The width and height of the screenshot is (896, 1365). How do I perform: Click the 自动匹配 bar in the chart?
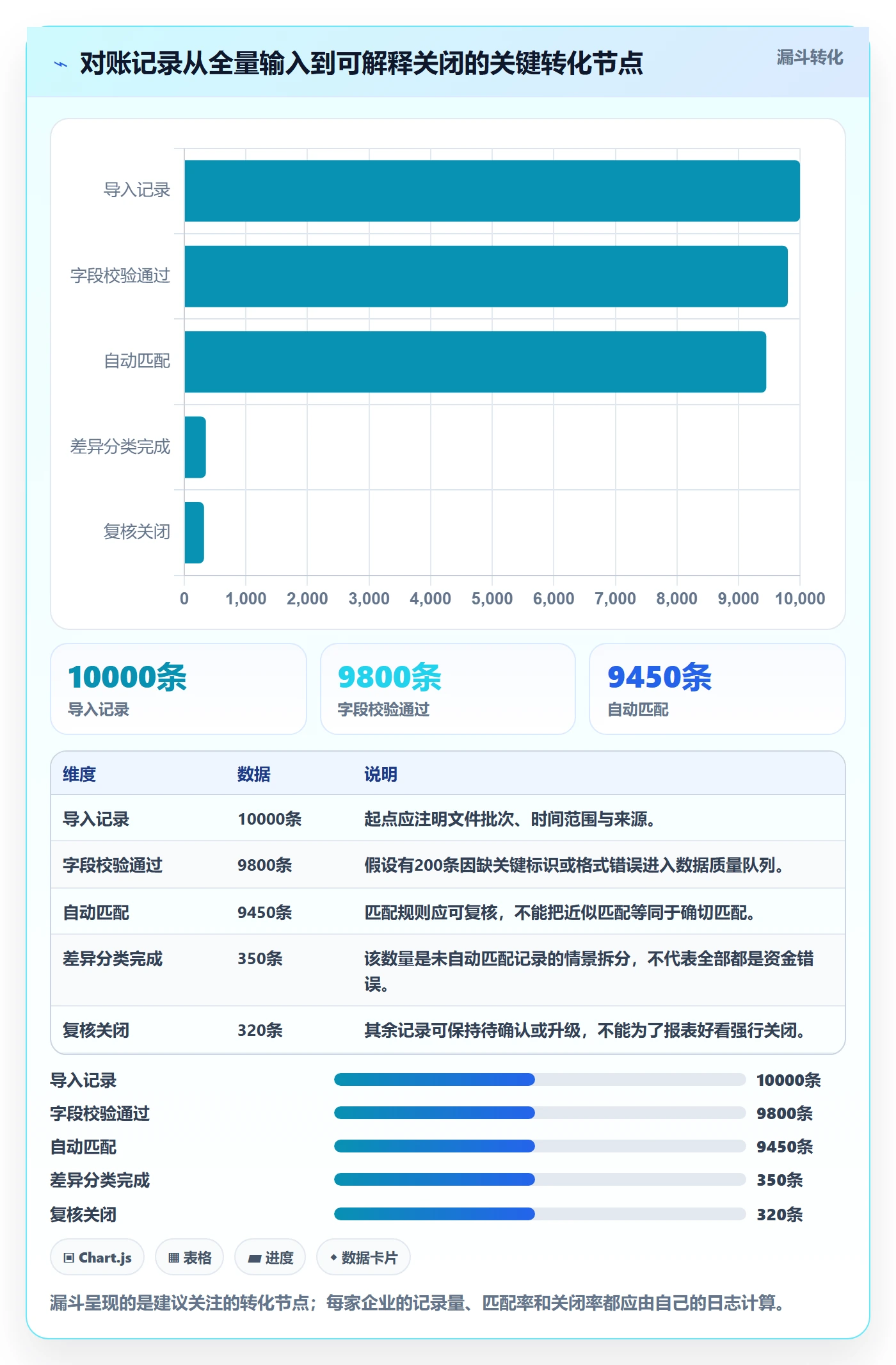(475, 362)
